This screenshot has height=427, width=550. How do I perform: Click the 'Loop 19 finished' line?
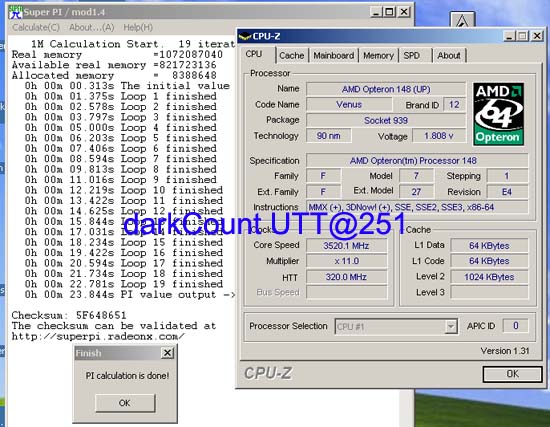click(123, 284)
